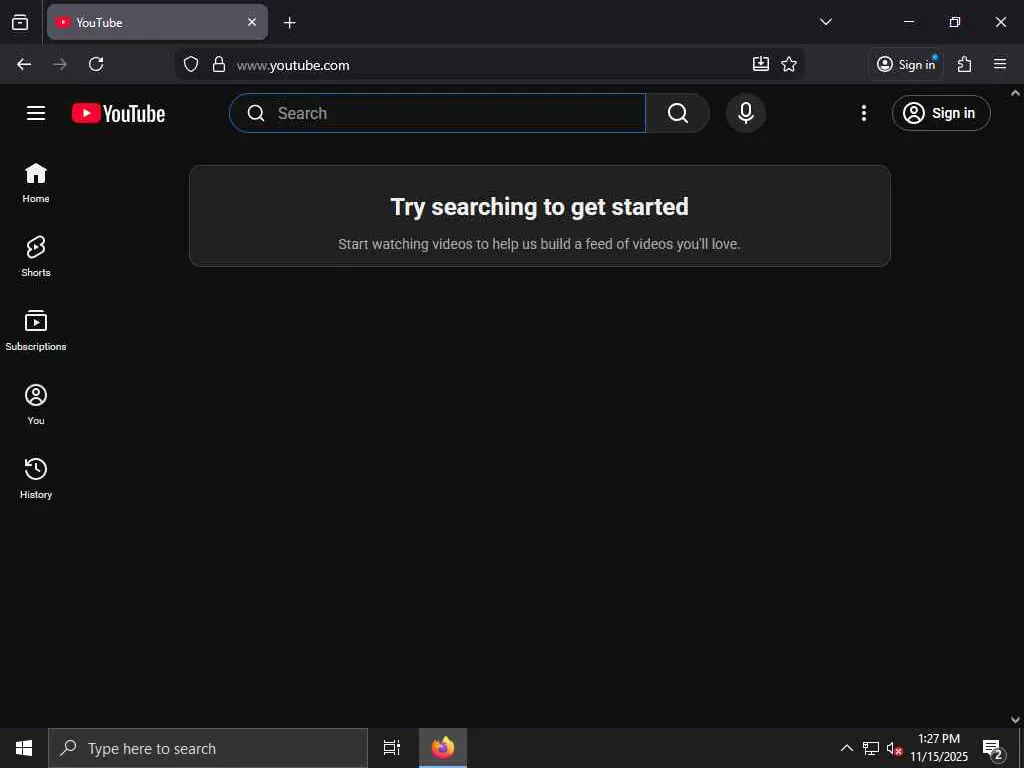Go back with browser back arrow
This screenshot has height=768, width=1024.
(x=24, y=64)
